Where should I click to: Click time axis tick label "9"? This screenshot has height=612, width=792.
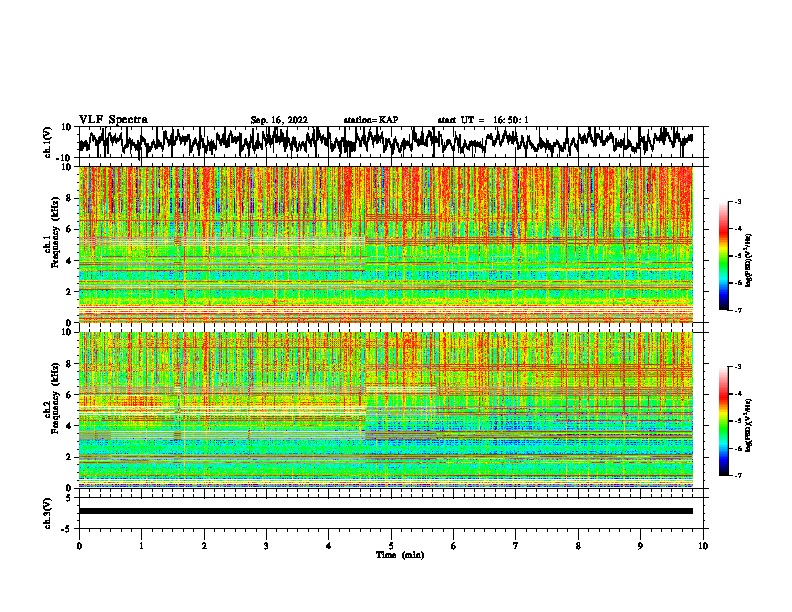[640, 546]
